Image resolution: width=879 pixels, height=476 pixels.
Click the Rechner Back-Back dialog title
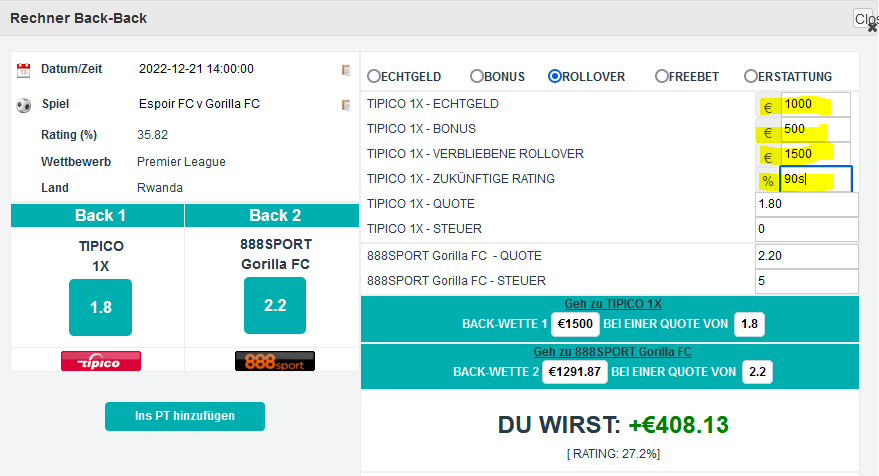coord(78,19)
